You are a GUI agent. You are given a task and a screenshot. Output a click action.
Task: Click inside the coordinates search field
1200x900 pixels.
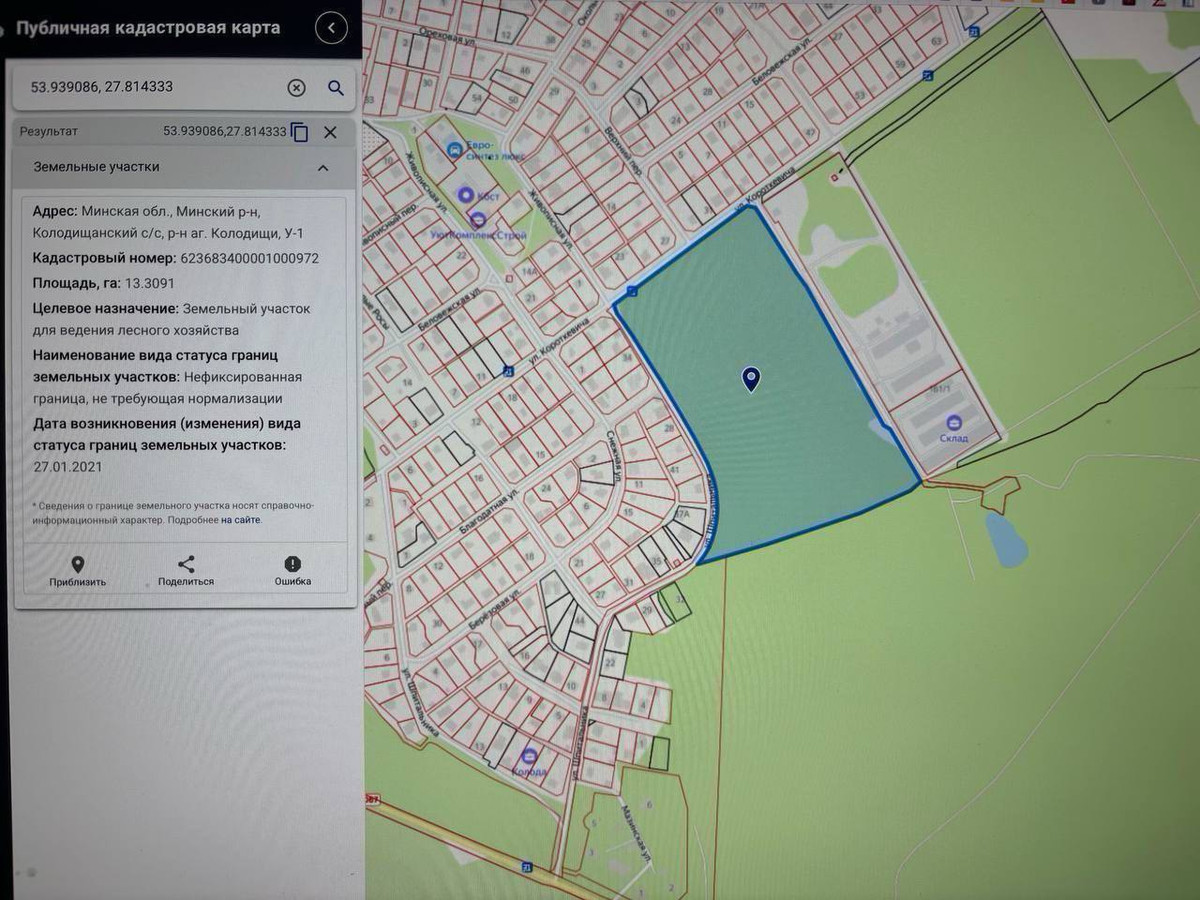pos(150,88)
